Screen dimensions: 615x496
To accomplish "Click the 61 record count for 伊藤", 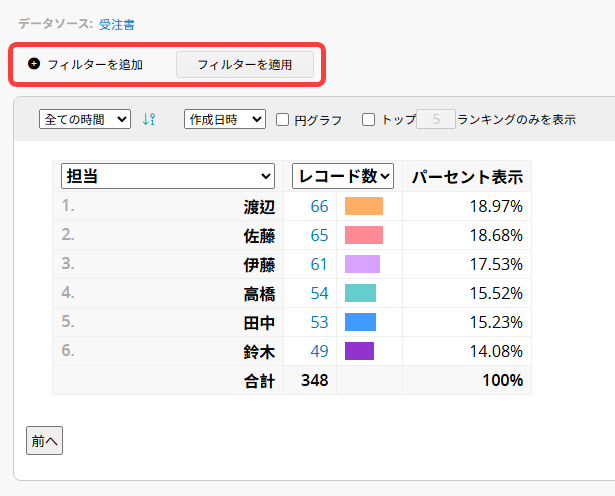I will (x=319, y=265).
